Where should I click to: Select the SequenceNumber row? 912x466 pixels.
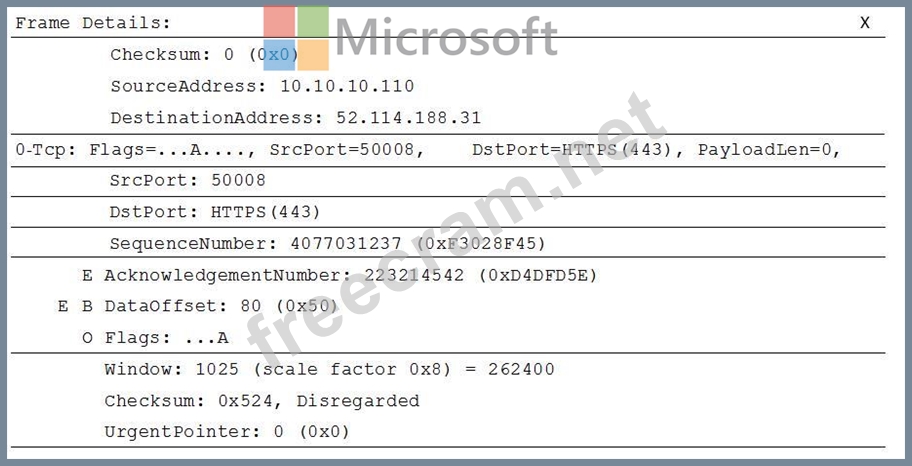[328, 243]
